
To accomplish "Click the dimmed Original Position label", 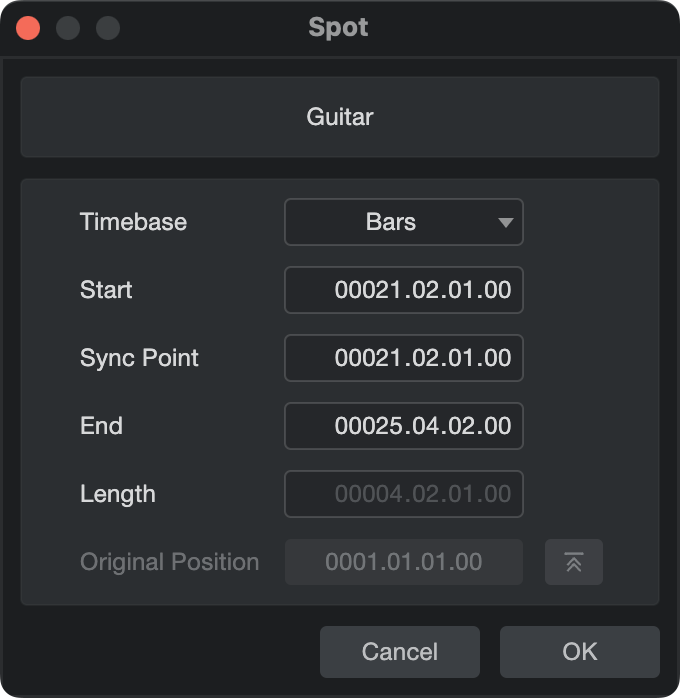I will pyautogui.click(x=169, y=562).
